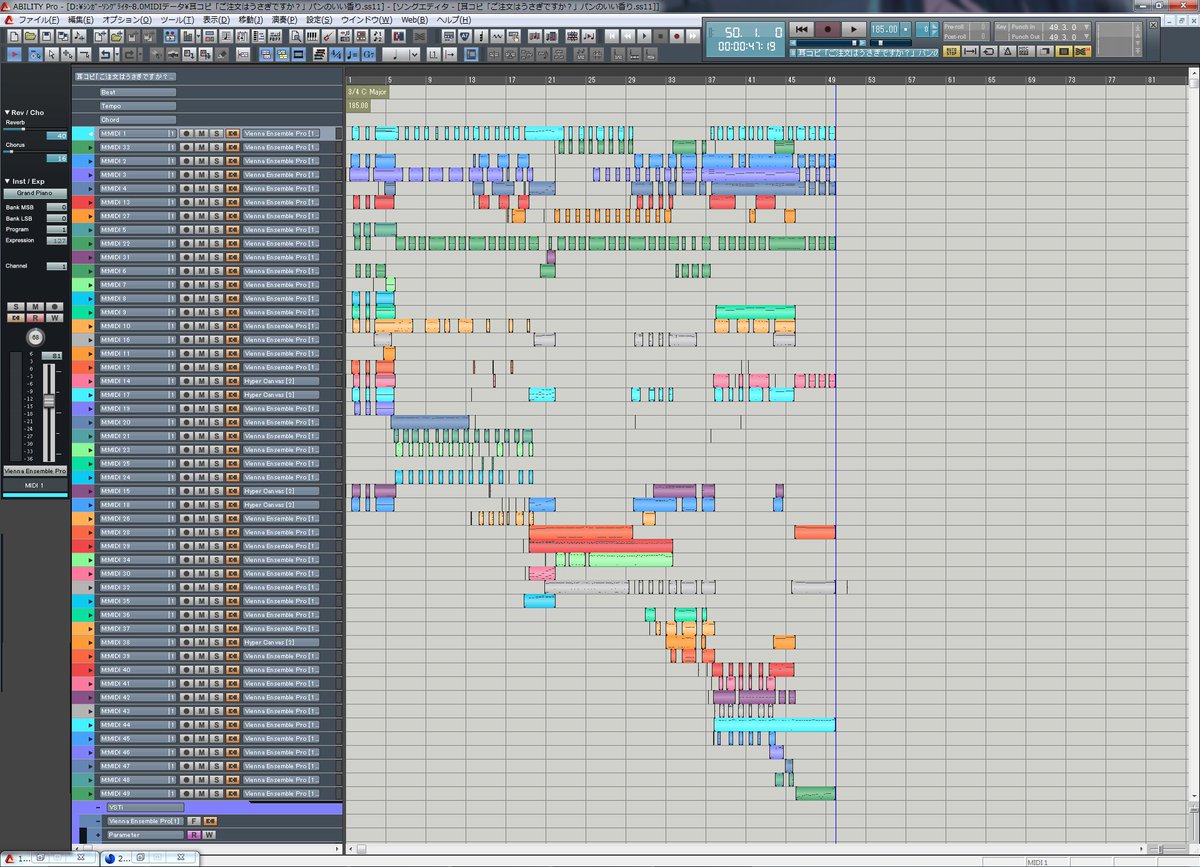
Task: Open the ツール(T) menu
Action: pos(177,19)
